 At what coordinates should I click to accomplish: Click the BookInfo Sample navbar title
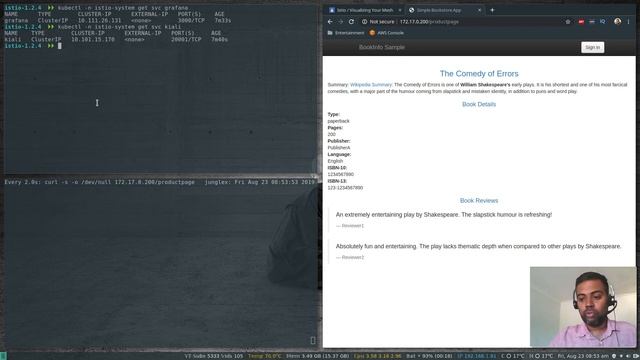(x=382, y=47)
